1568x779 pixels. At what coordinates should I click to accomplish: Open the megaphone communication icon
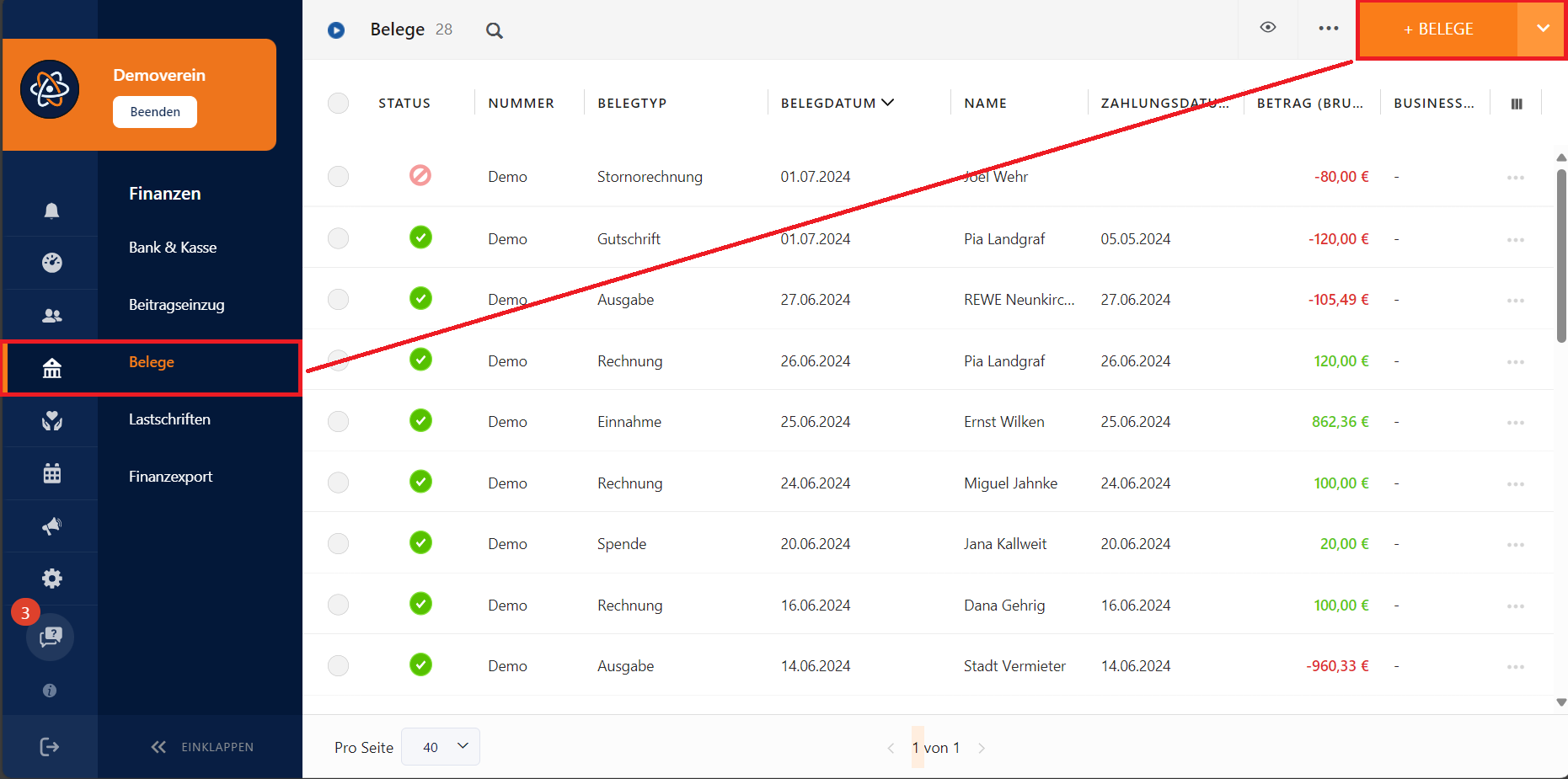(x=51, y=526)
